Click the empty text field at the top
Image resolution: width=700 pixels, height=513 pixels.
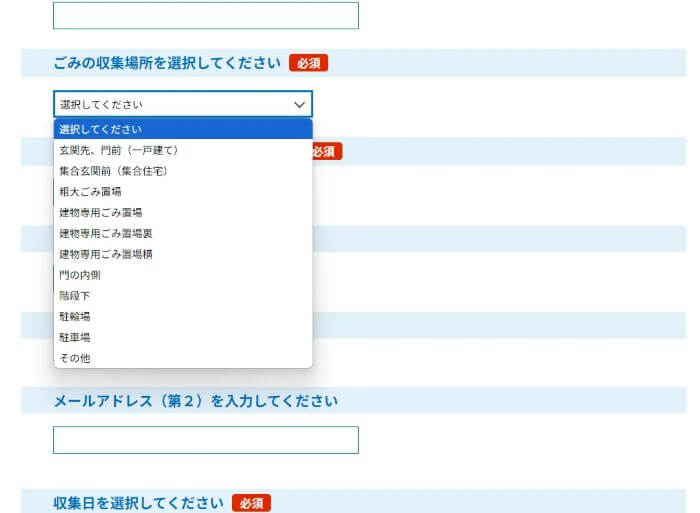coord(206,15)
